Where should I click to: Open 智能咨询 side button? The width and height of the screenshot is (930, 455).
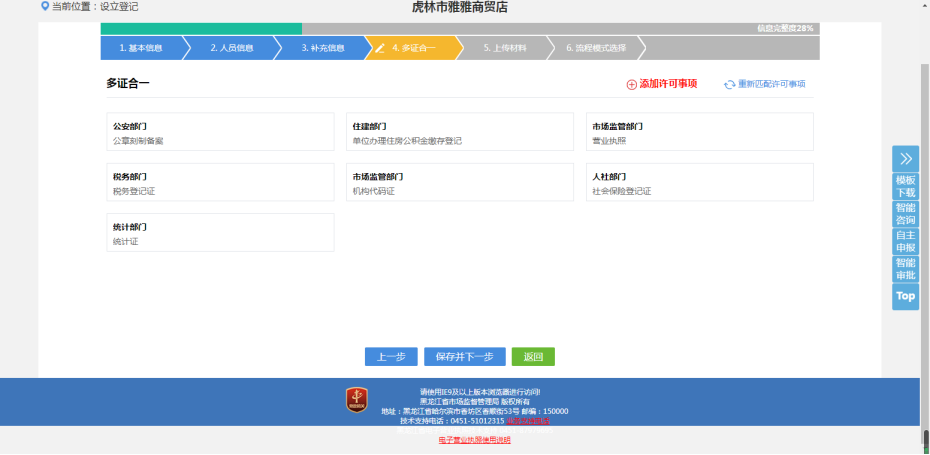(x=905, y=214)
